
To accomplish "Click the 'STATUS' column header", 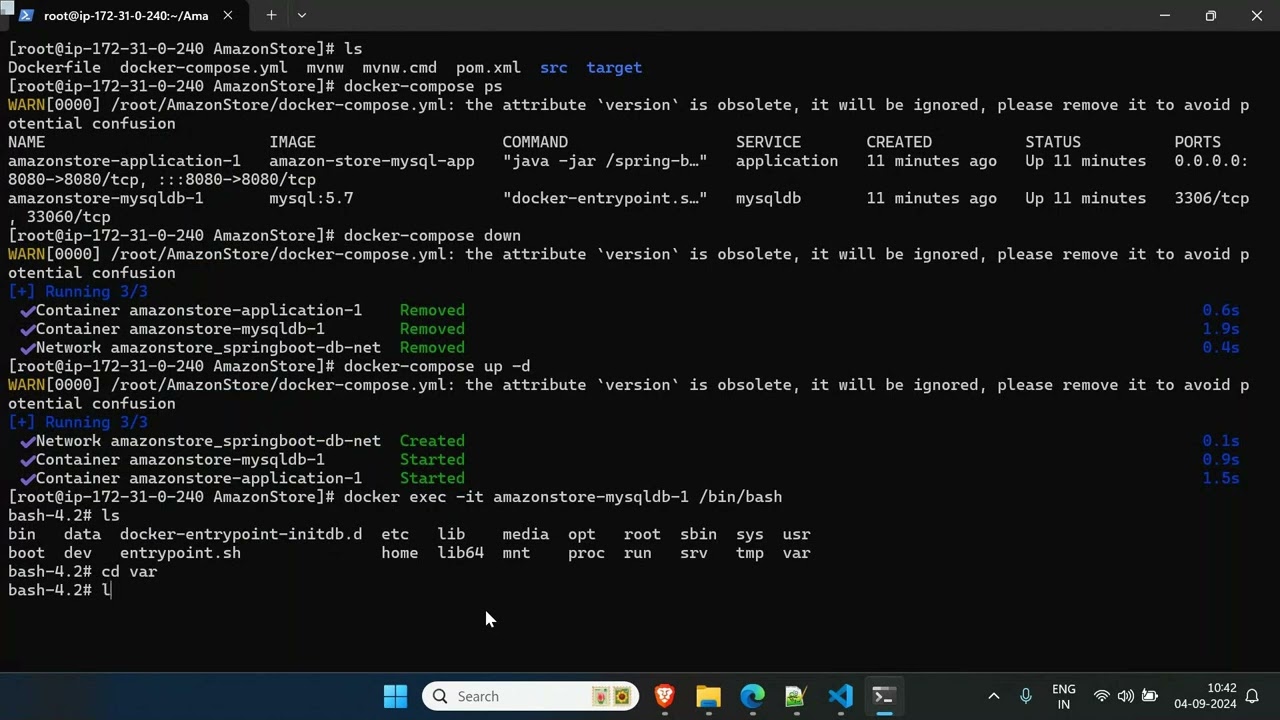I will 1053,142.
